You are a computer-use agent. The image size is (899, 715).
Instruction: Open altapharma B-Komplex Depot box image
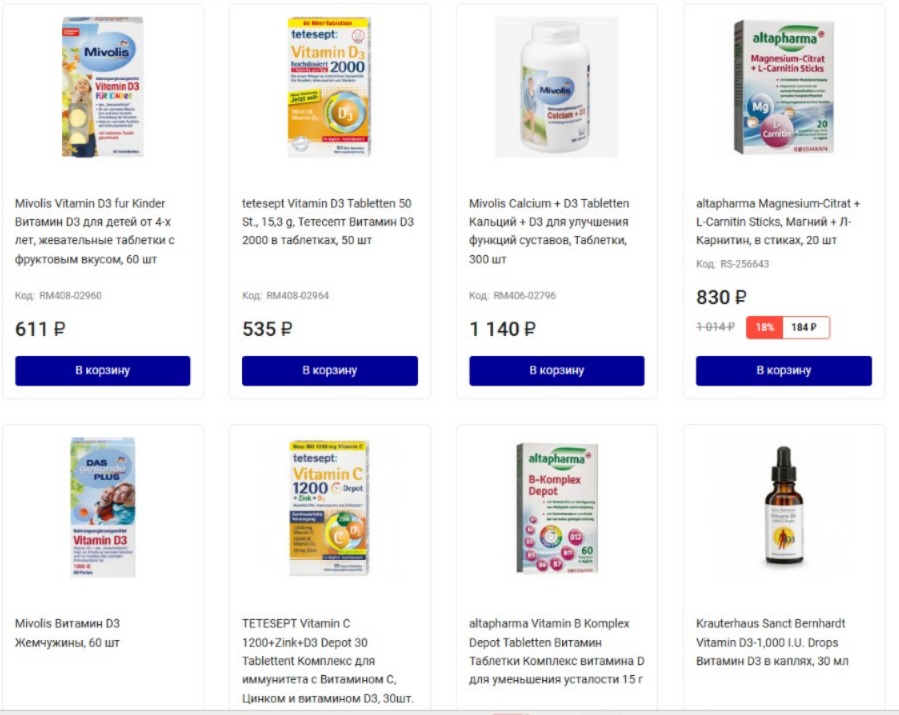click(x=557, y=508)
